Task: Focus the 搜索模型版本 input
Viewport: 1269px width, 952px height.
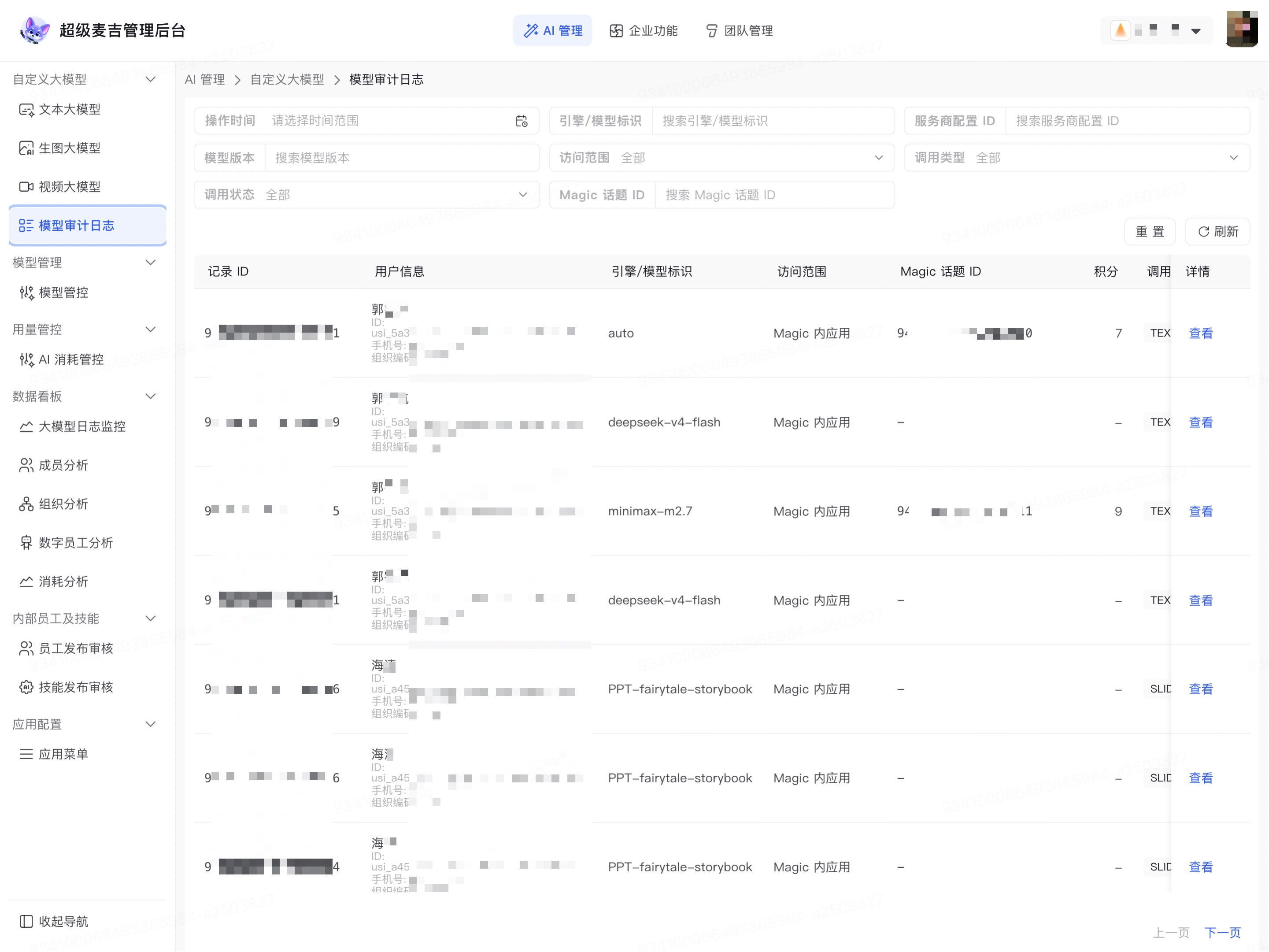Action: pos(402,158)
